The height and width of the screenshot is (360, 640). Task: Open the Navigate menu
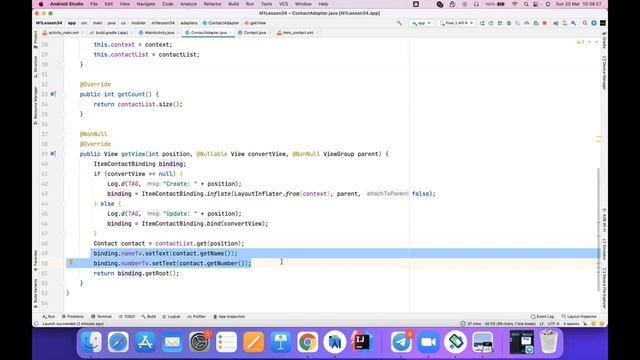pos(146,4)
